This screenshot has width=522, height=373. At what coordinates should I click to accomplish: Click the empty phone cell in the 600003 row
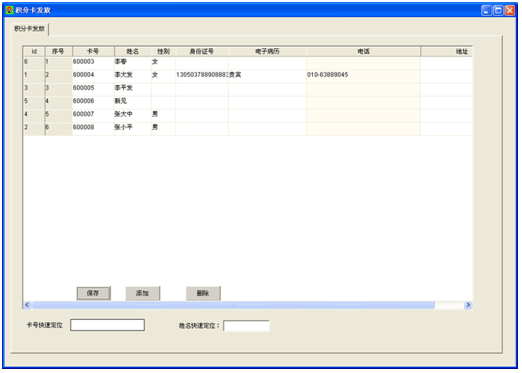[x=363, y=62]
